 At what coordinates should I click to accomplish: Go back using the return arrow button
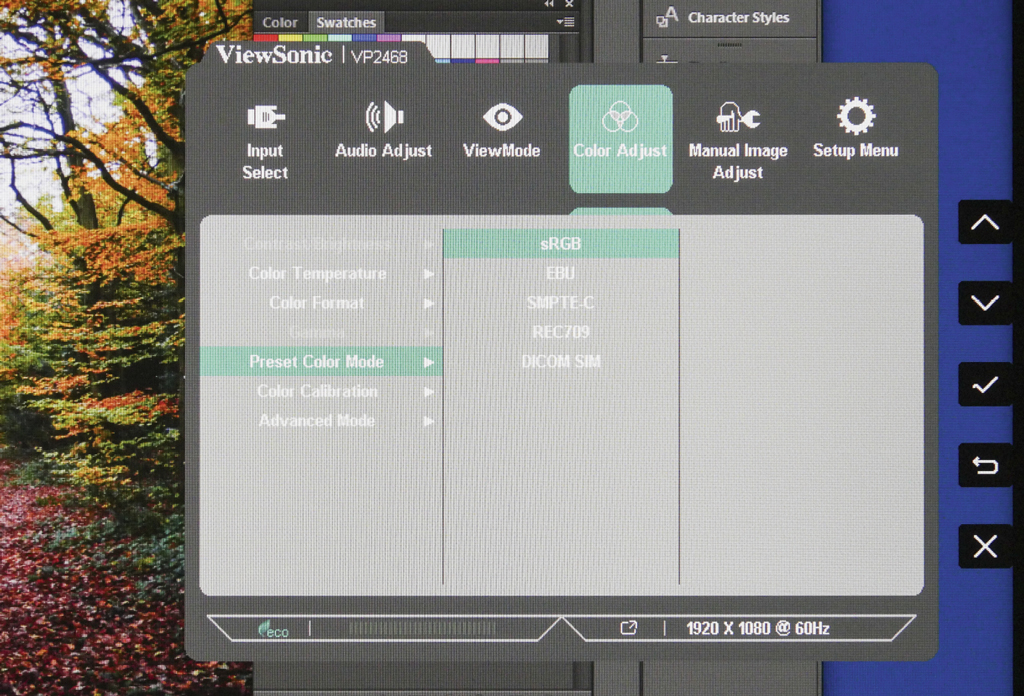click(x=985, y=466)
